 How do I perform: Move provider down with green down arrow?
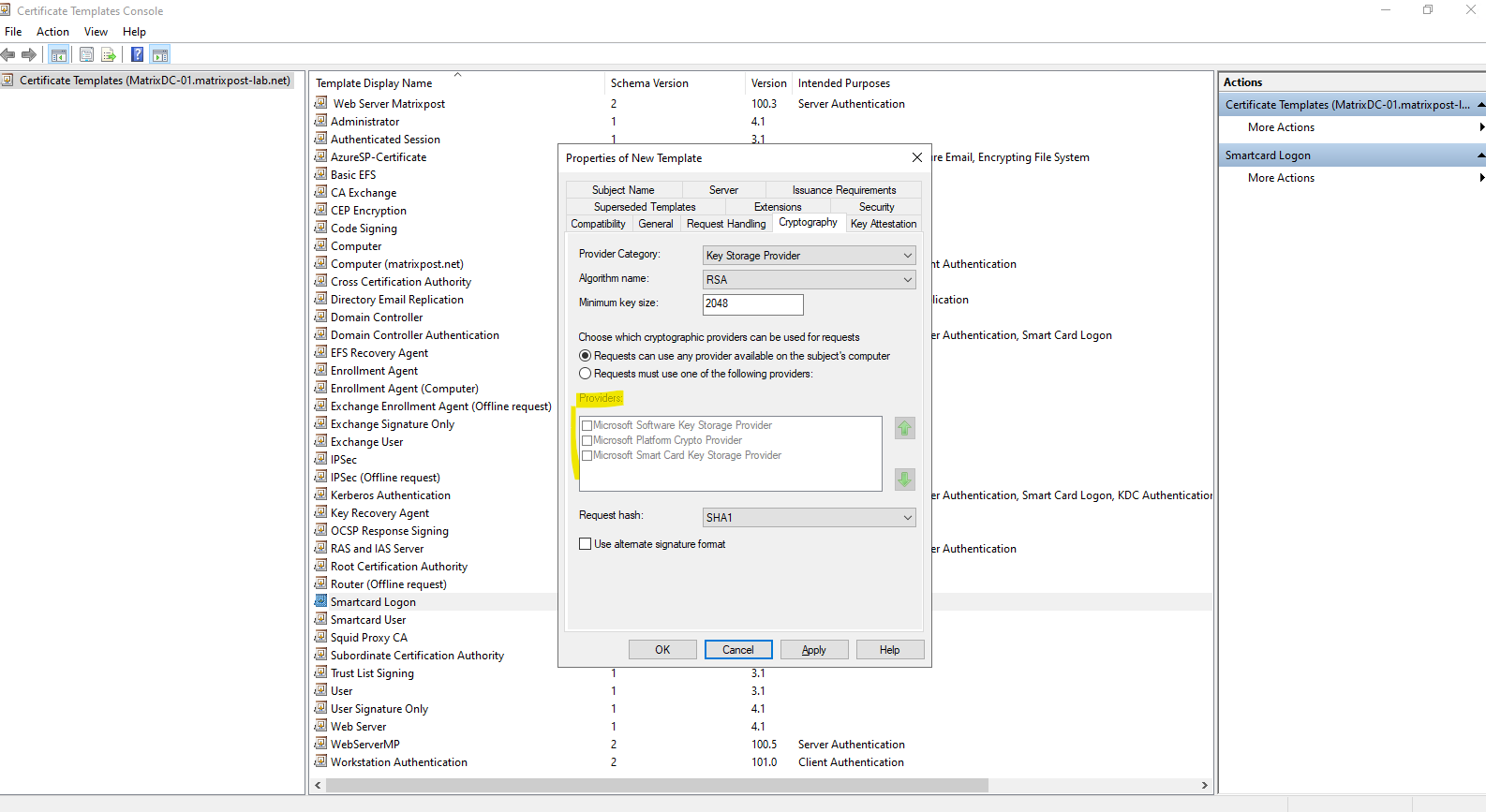[904, 479]
